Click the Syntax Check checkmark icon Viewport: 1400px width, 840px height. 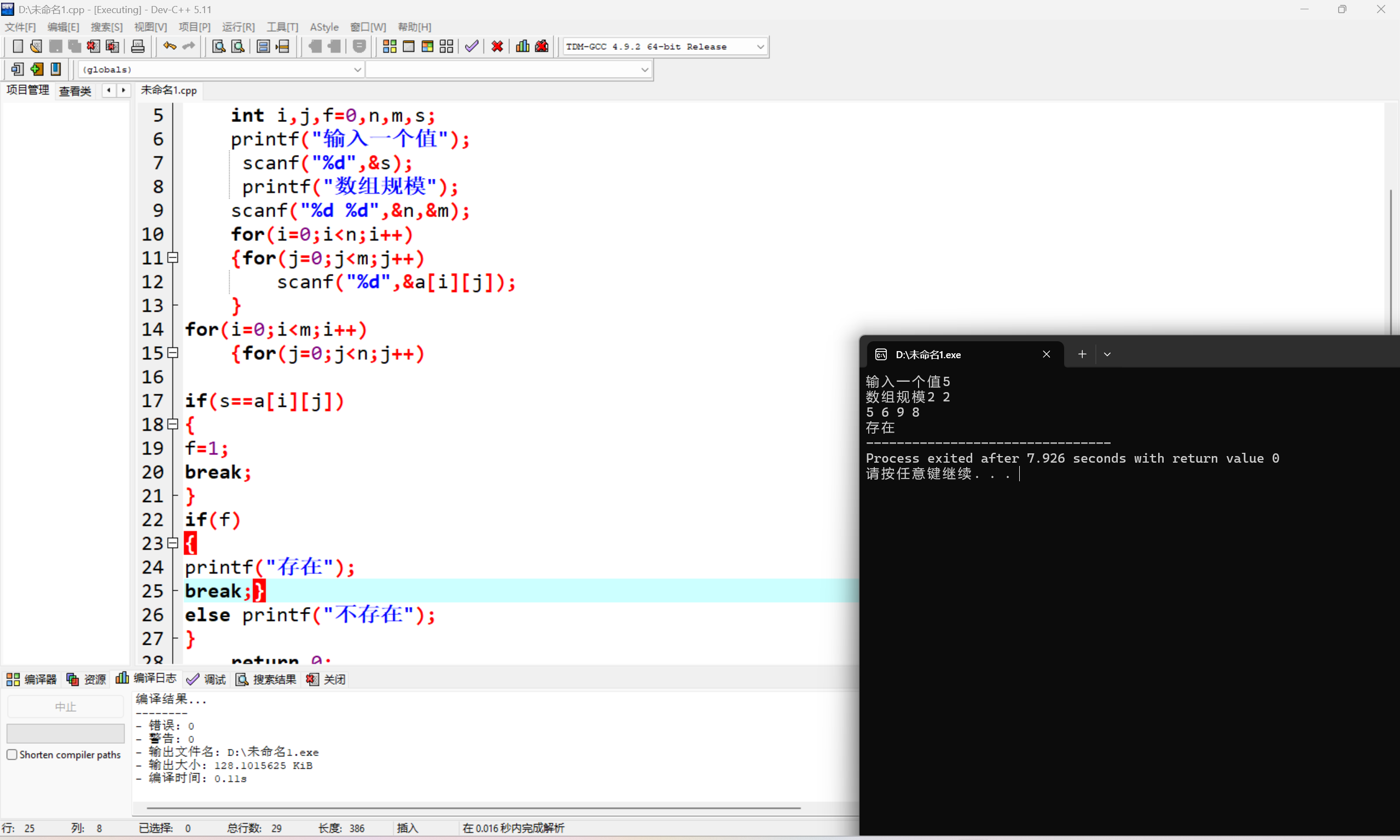[472, 46]
